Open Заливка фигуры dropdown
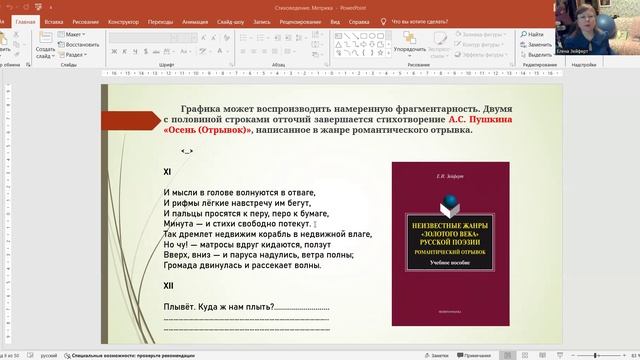 (x=481, y=34)
